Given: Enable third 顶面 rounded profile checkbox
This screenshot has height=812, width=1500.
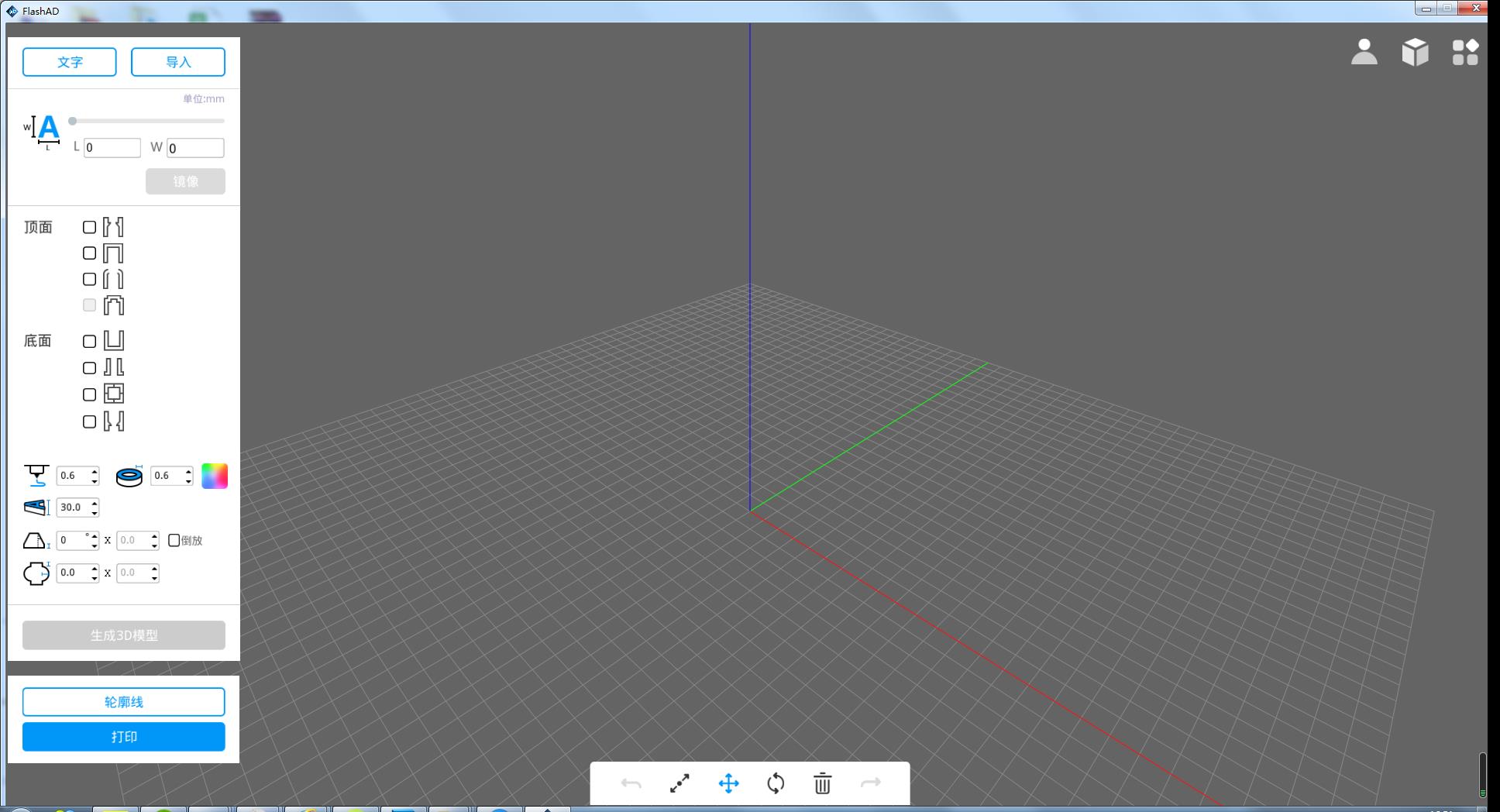Looking at the screenshot, I should pyautogui.click(x=89, y=279).
